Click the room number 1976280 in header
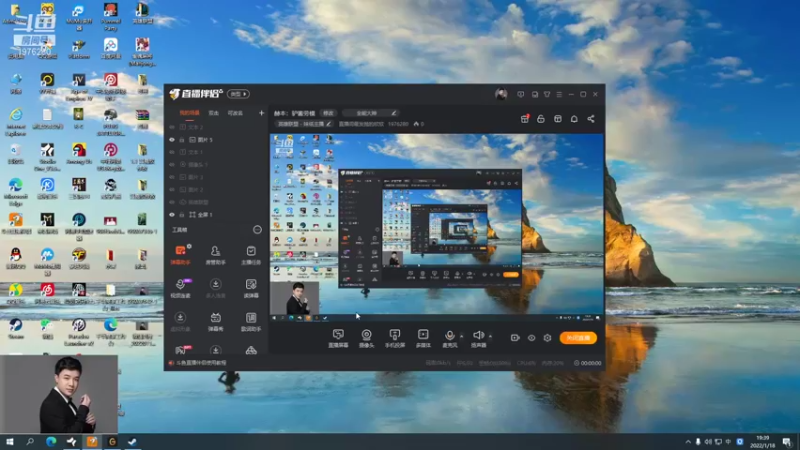 point(398,124)
